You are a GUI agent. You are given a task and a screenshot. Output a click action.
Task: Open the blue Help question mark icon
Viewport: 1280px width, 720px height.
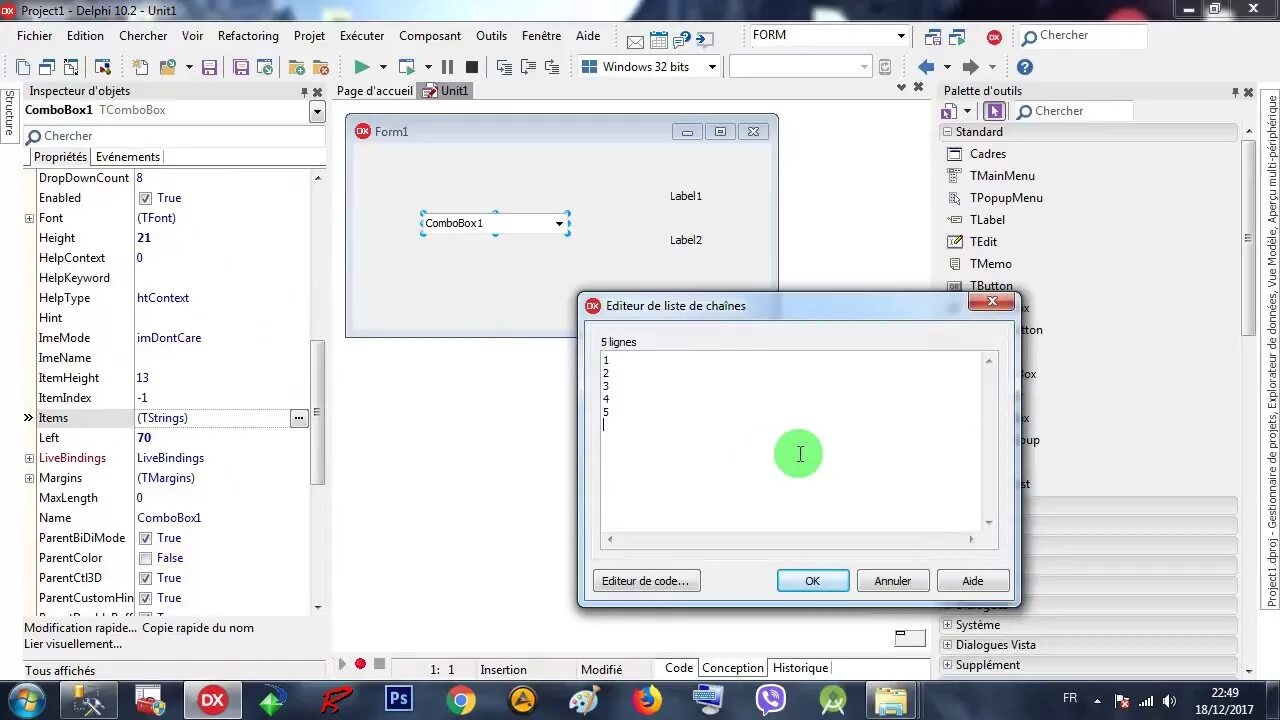click(x=1024, y=67)
